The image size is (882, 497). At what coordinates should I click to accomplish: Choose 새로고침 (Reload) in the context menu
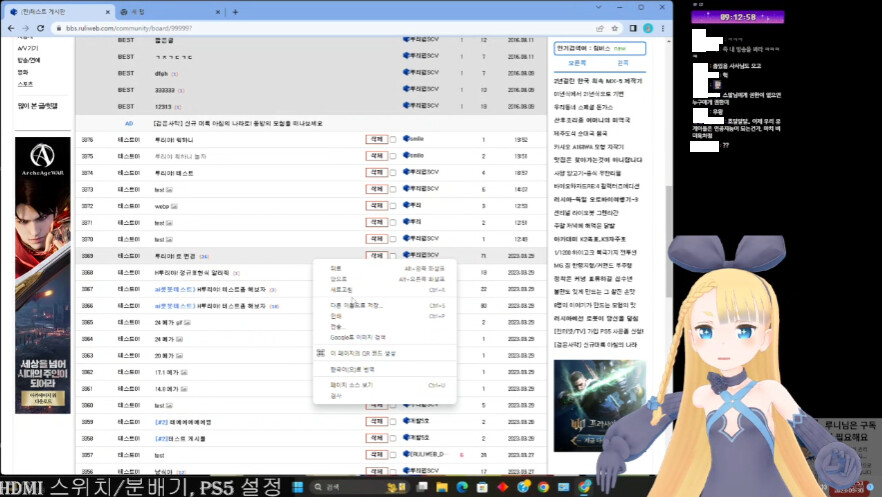coord(385,290)
